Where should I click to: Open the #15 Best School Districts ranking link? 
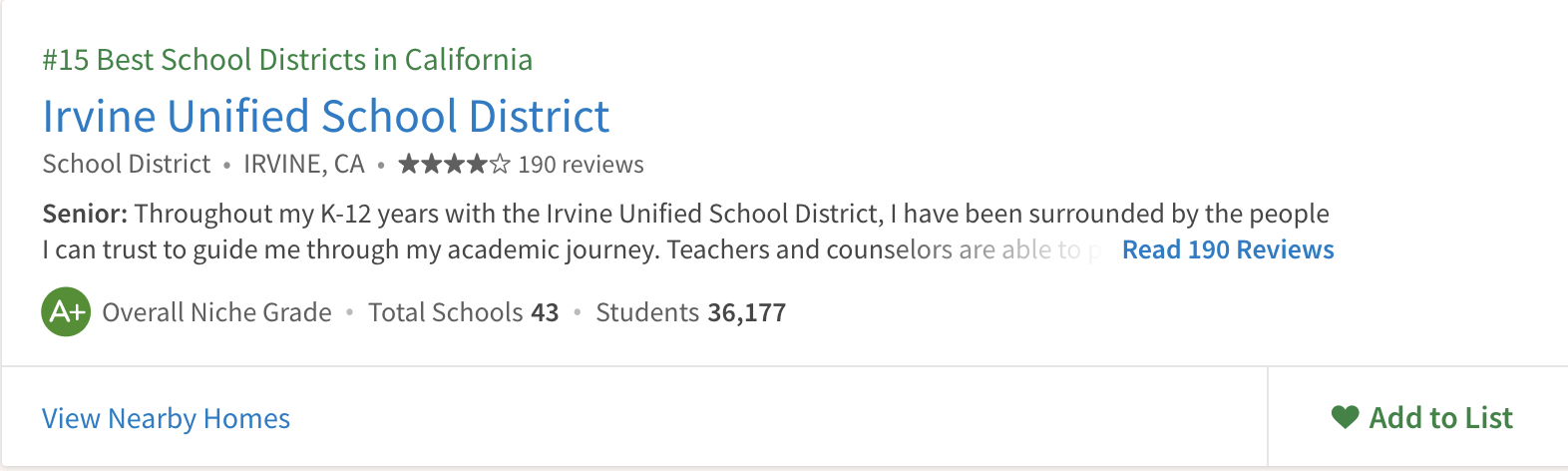click(287, 60)
